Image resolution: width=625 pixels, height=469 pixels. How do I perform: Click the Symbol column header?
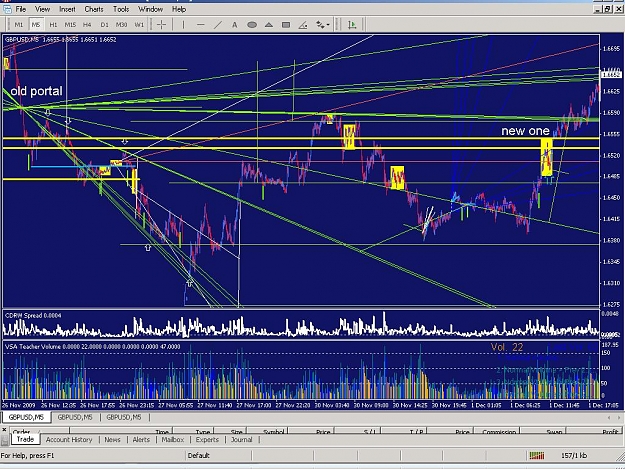click(x=267, y=431)
